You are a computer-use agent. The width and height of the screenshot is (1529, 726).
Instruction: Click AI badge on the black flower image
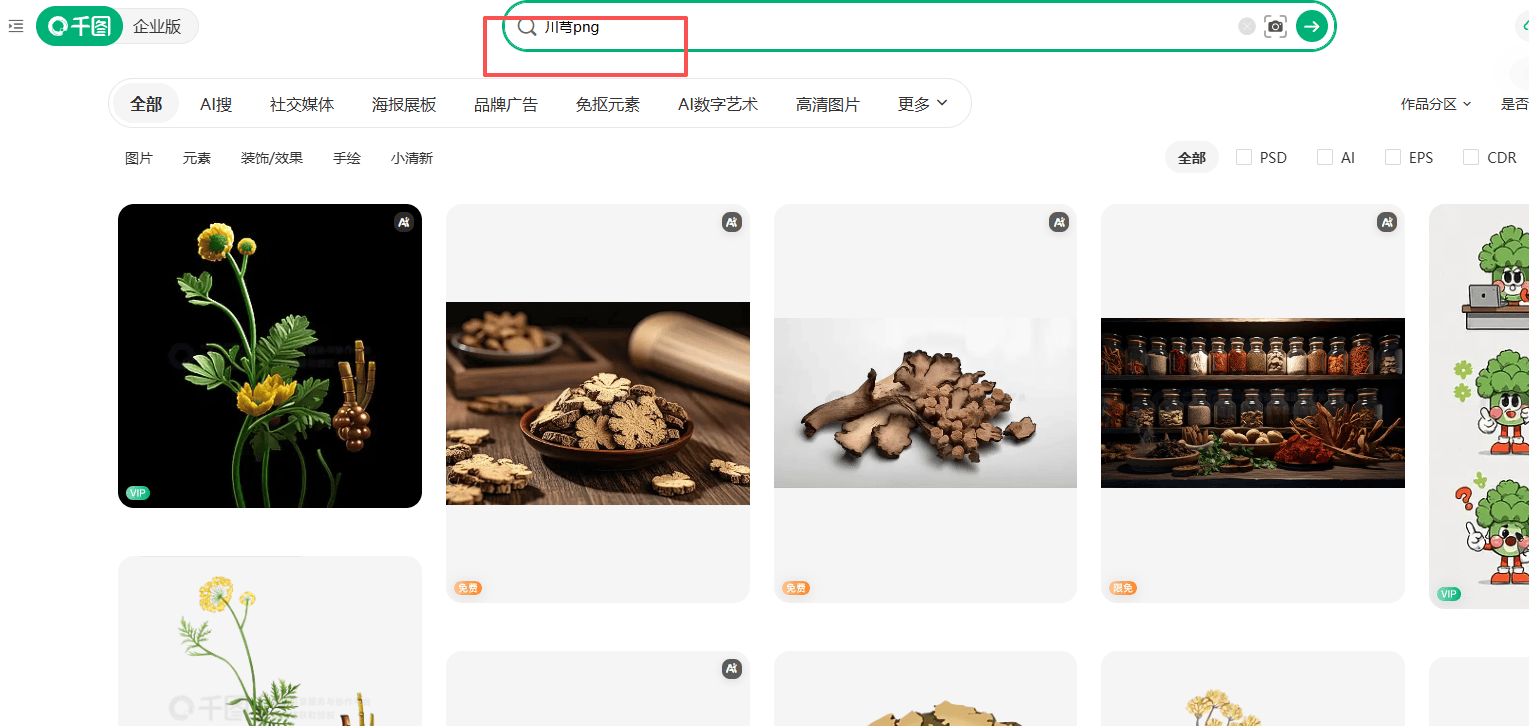click(x=403, y=223)
